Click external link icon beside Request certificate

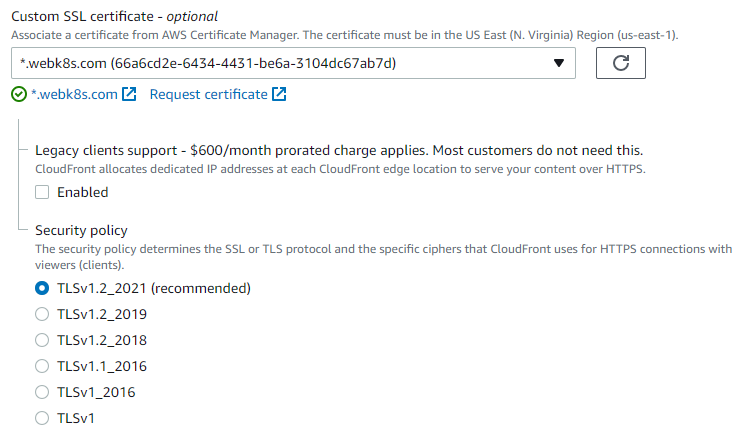280,95
